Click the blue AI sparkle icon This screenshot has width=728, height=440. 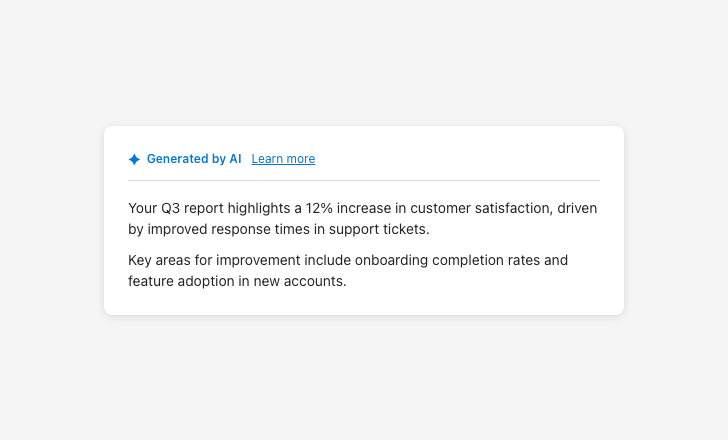(134, 159)
